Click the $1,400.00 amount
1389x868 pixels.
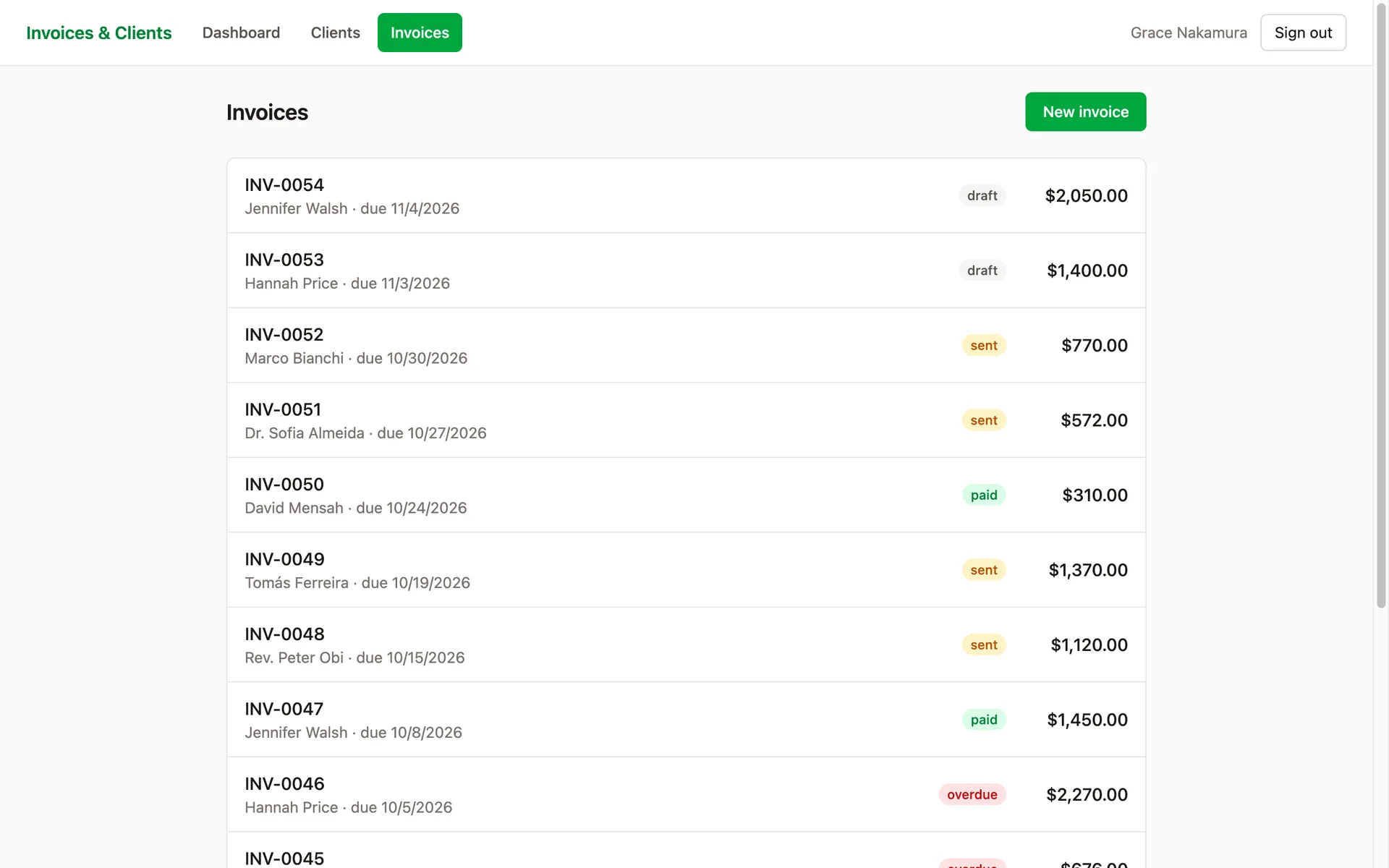tap(1087, 271)
